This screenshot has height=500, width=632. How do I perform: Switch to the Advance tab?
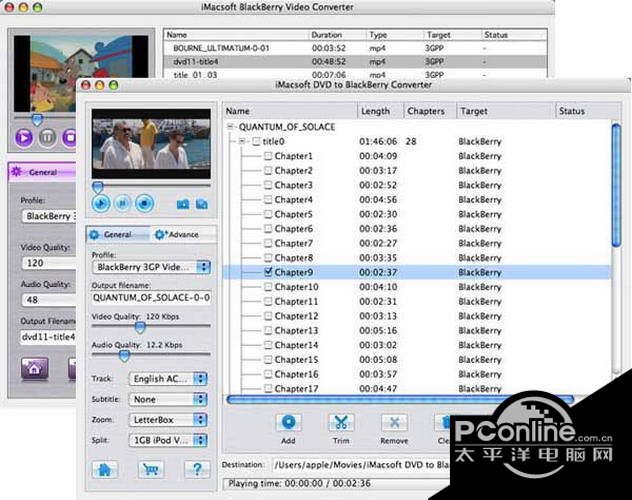(x=182, y=234)
